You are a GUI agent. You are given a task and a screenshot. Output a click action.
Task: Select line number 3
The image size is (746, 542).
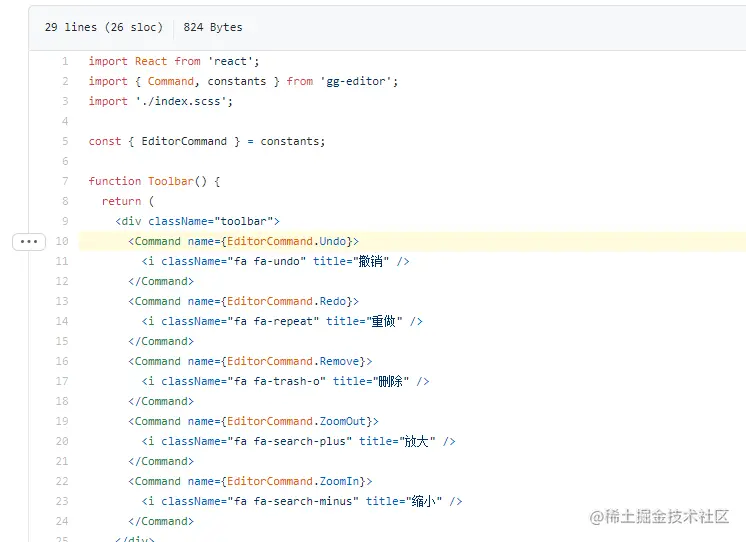pos(65,101)
